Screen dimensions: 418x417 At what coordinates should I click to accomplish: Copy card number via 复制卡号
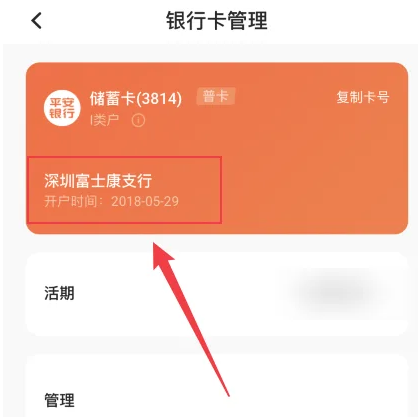[363, 97]
